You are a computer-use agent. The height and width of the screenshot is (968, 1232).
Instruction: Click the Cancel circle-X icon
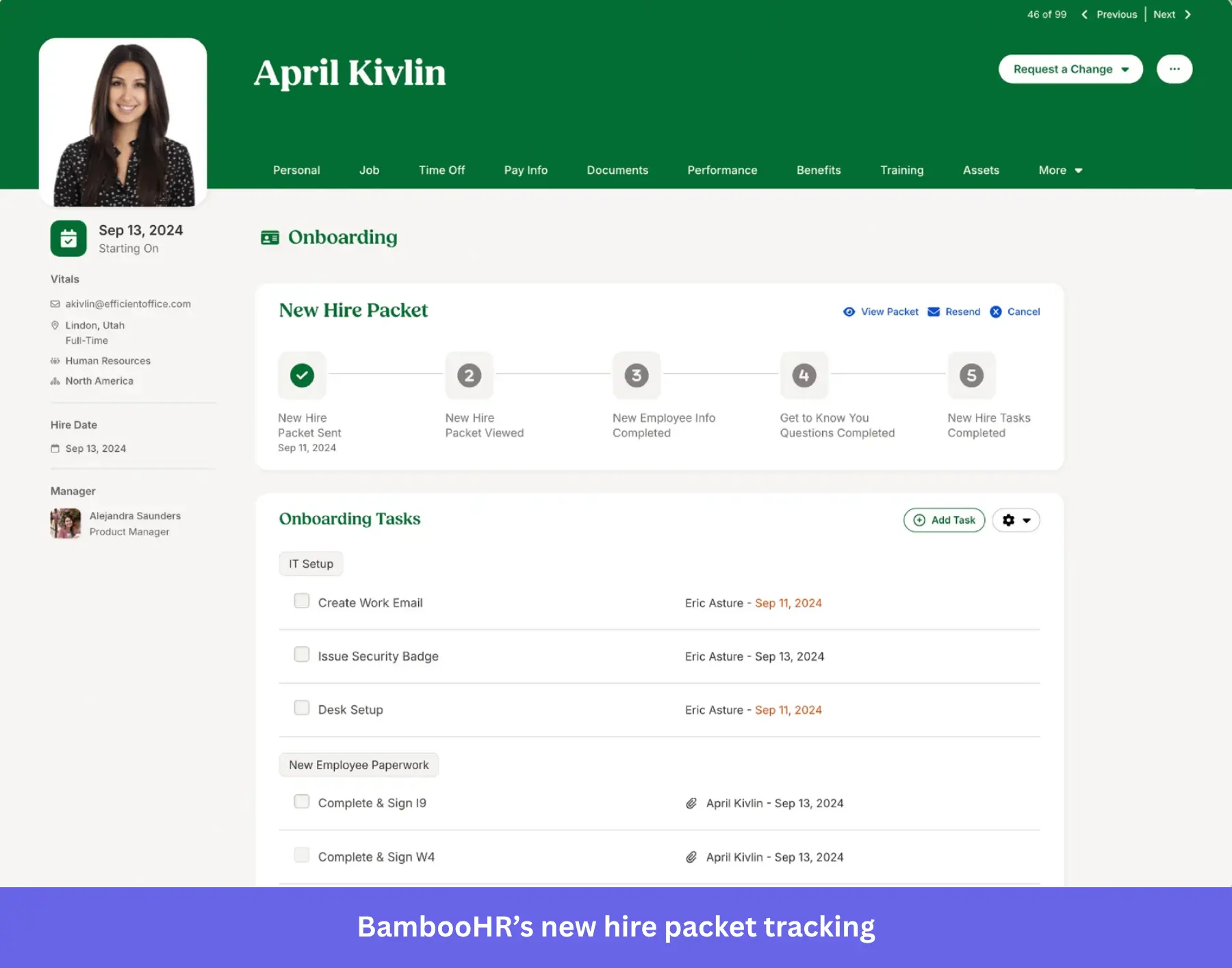tap(996, 311)
